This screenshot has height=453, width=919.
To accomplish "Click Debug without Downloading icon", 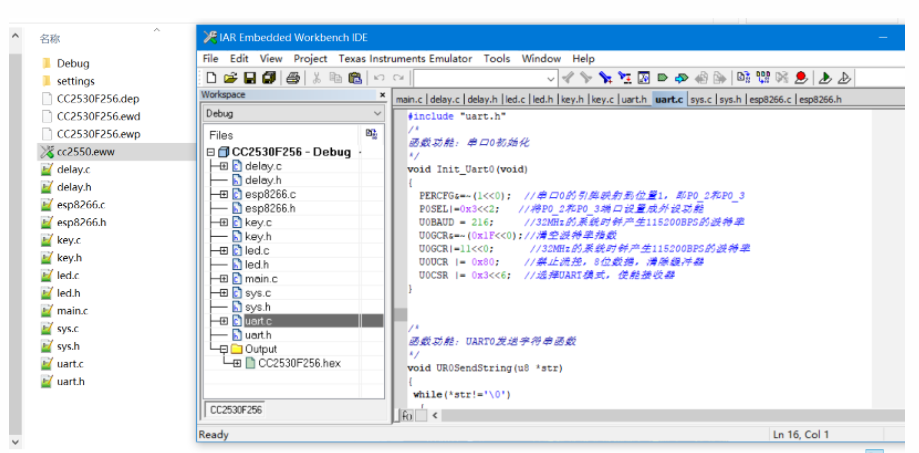I will (844, 77).
